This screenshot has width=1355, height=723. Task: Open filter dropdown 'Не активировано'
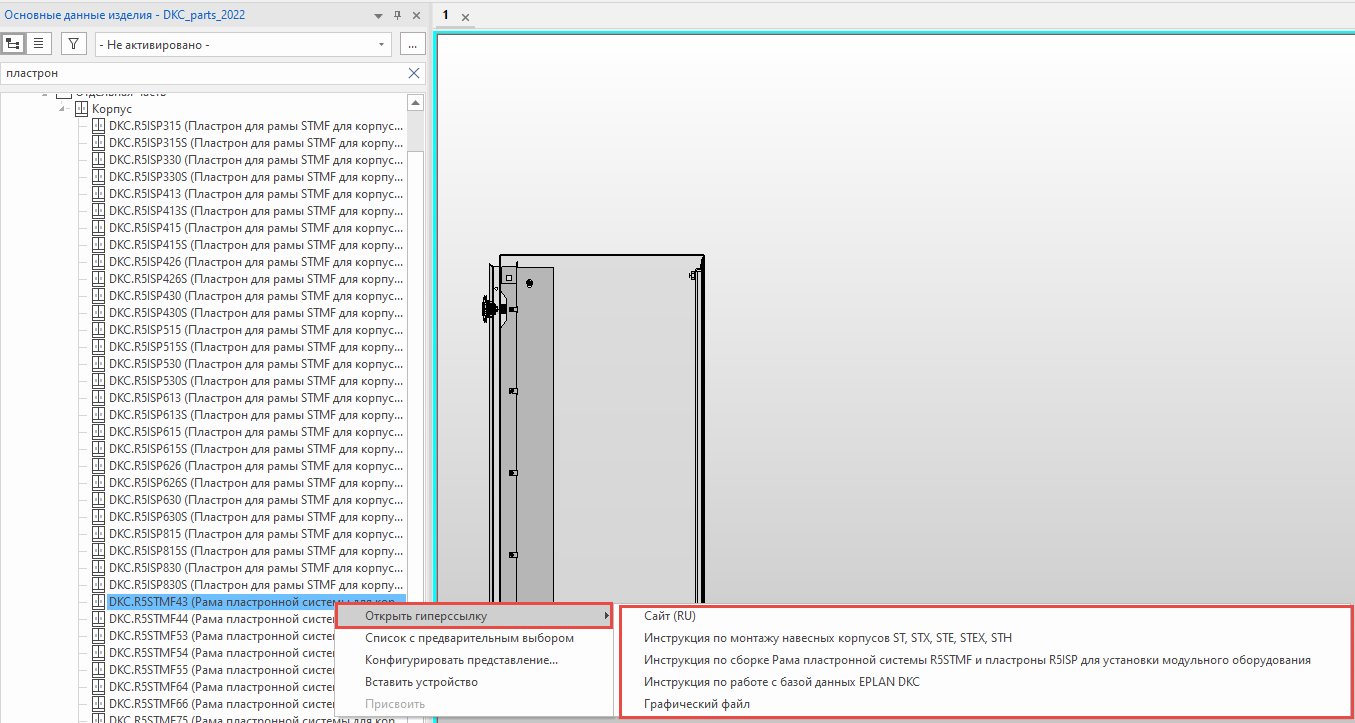pos(243,44)
